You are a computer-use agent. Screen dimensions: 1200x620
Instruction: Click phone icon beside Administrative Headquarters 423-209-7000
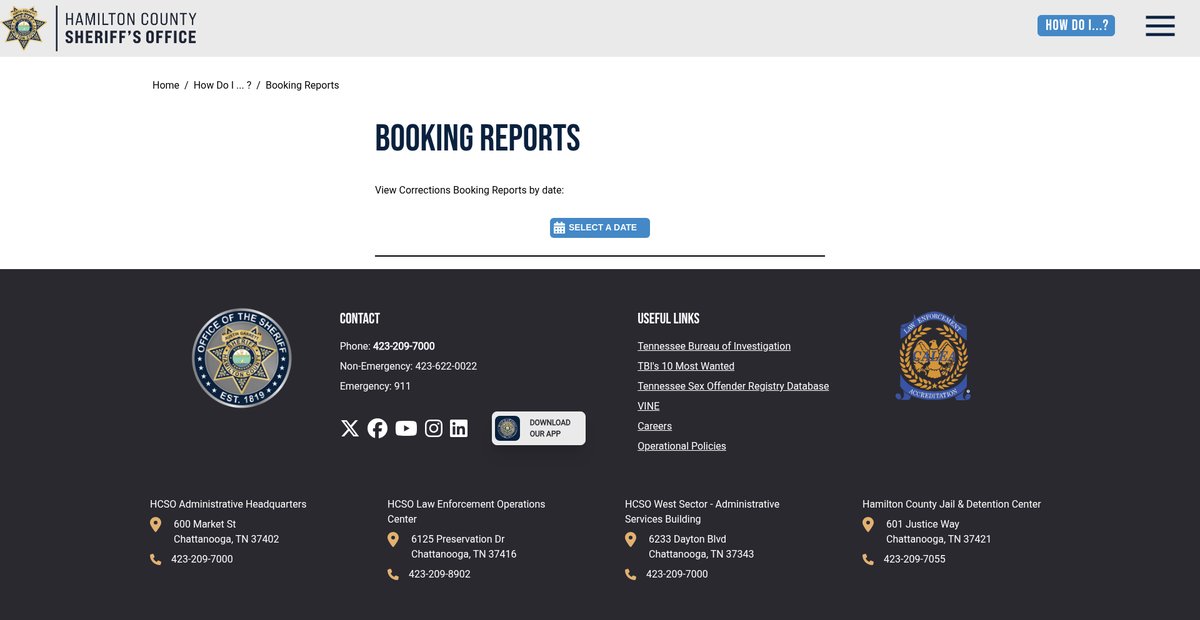pos(155,559)
